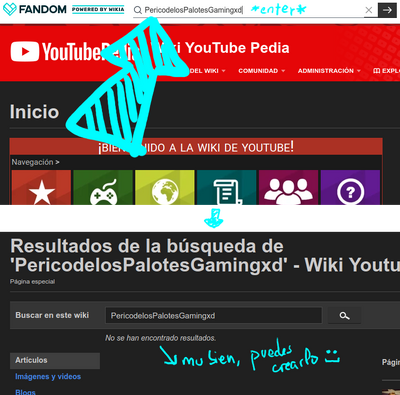Click the magnifier icon in Fandom search bar

click(x=138, y=10)
